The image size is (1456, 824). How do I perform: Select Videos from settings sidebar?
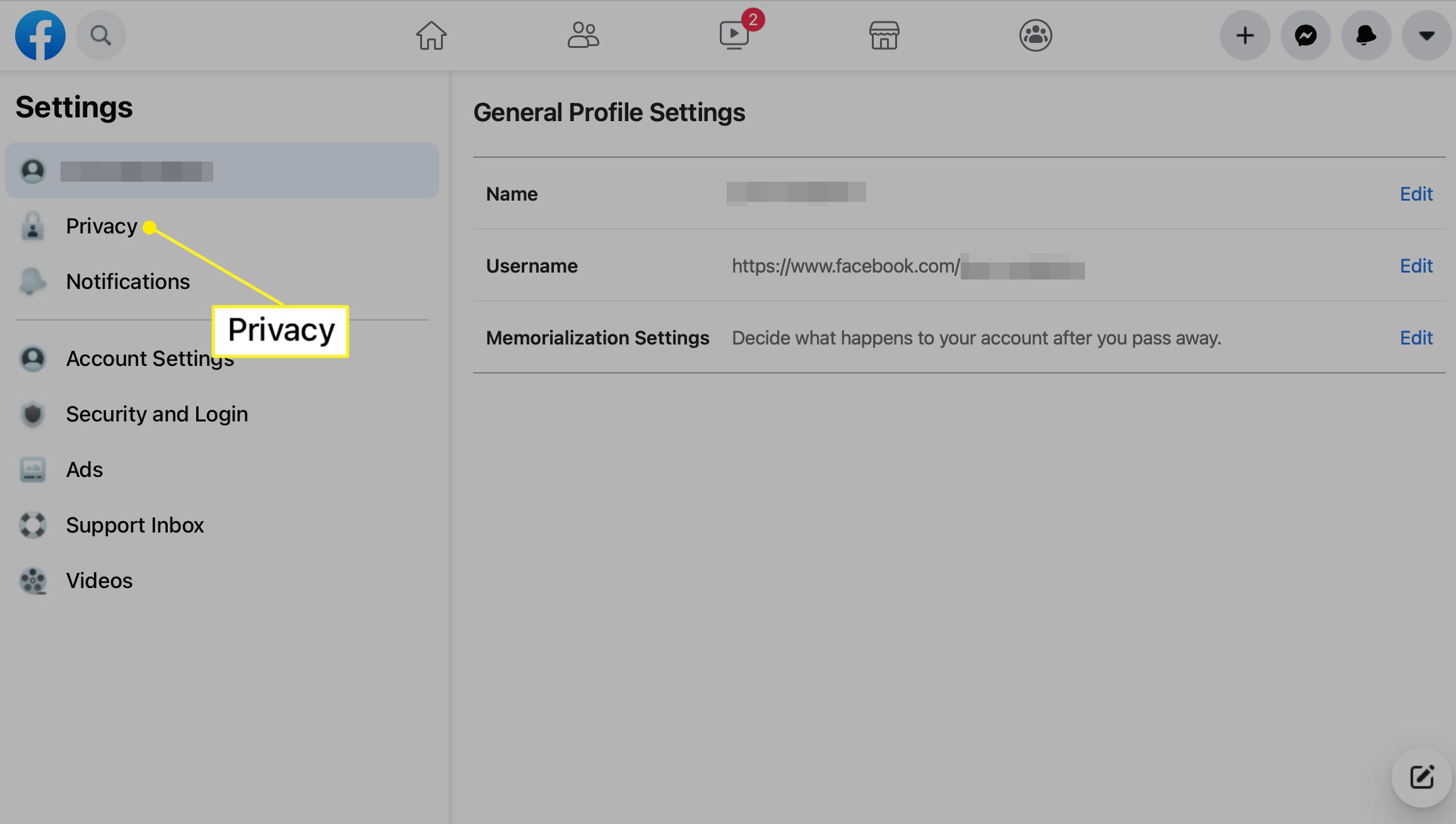99,580
